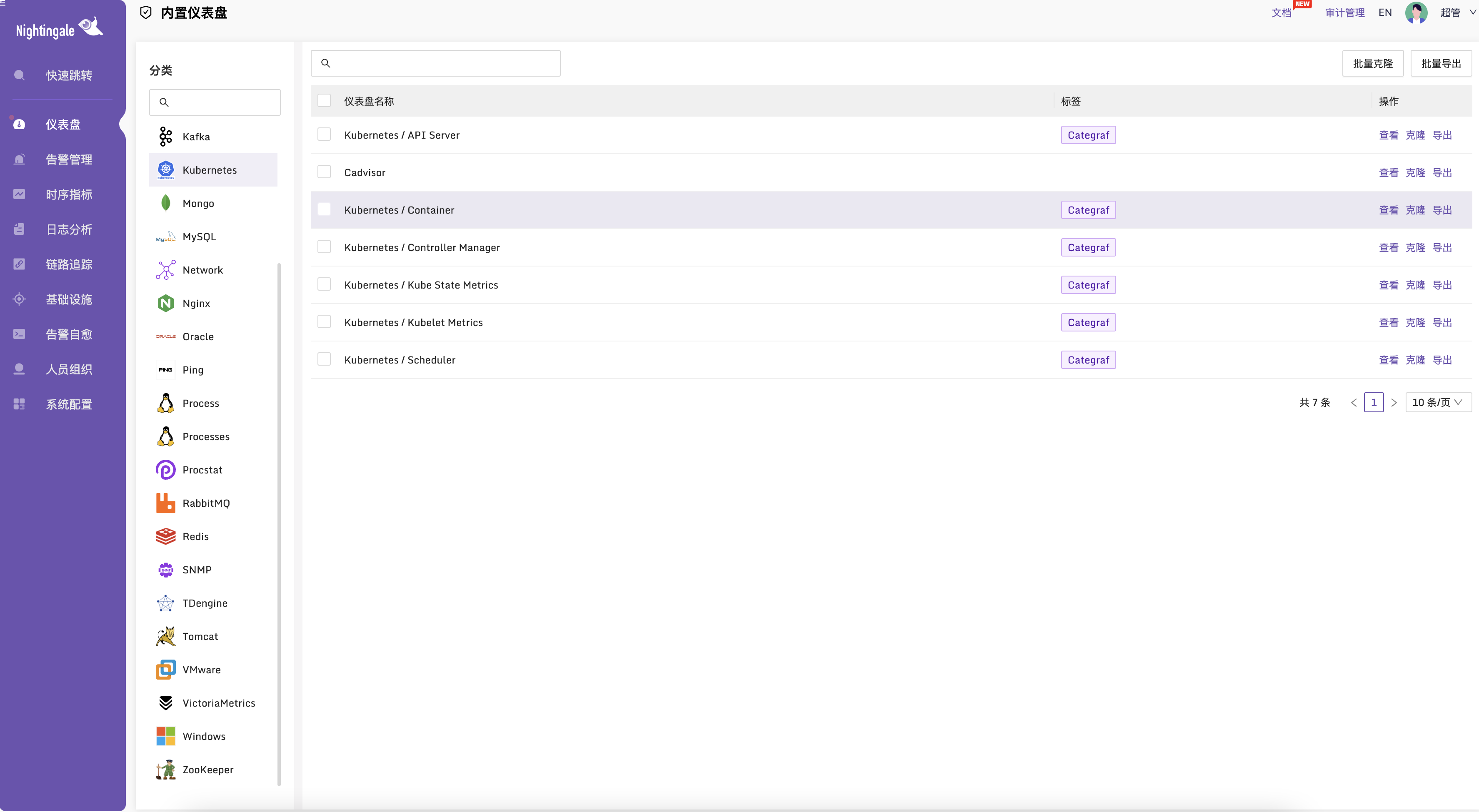Click the Process penguin icon
This screenshot has width=1479, height=812.
pyautogui.click(x=165, y=403)
